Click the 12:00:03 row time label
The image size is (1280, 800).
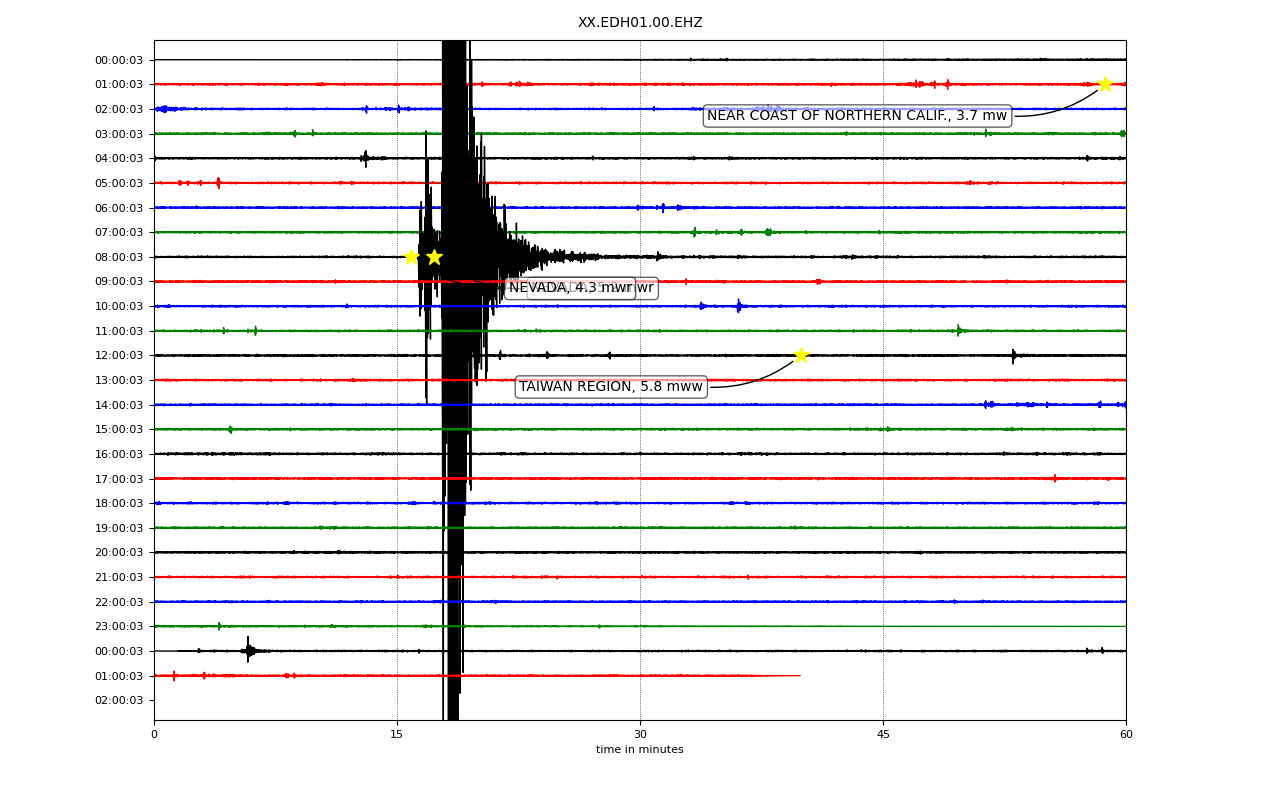click(x=119, y=356)
